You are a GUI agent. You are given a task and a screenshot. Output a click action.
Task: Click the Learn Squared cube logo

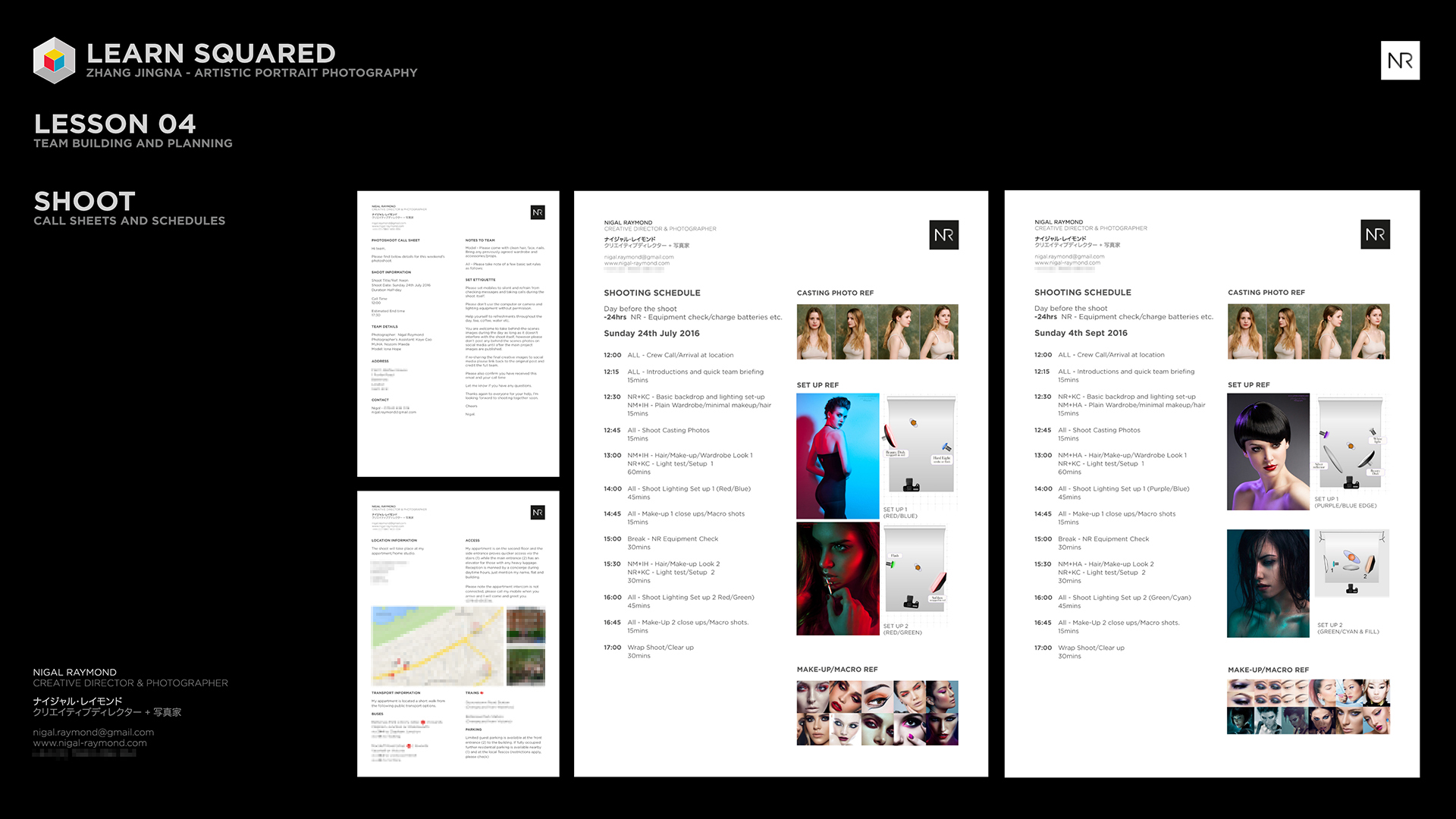[x=55, y=60]
